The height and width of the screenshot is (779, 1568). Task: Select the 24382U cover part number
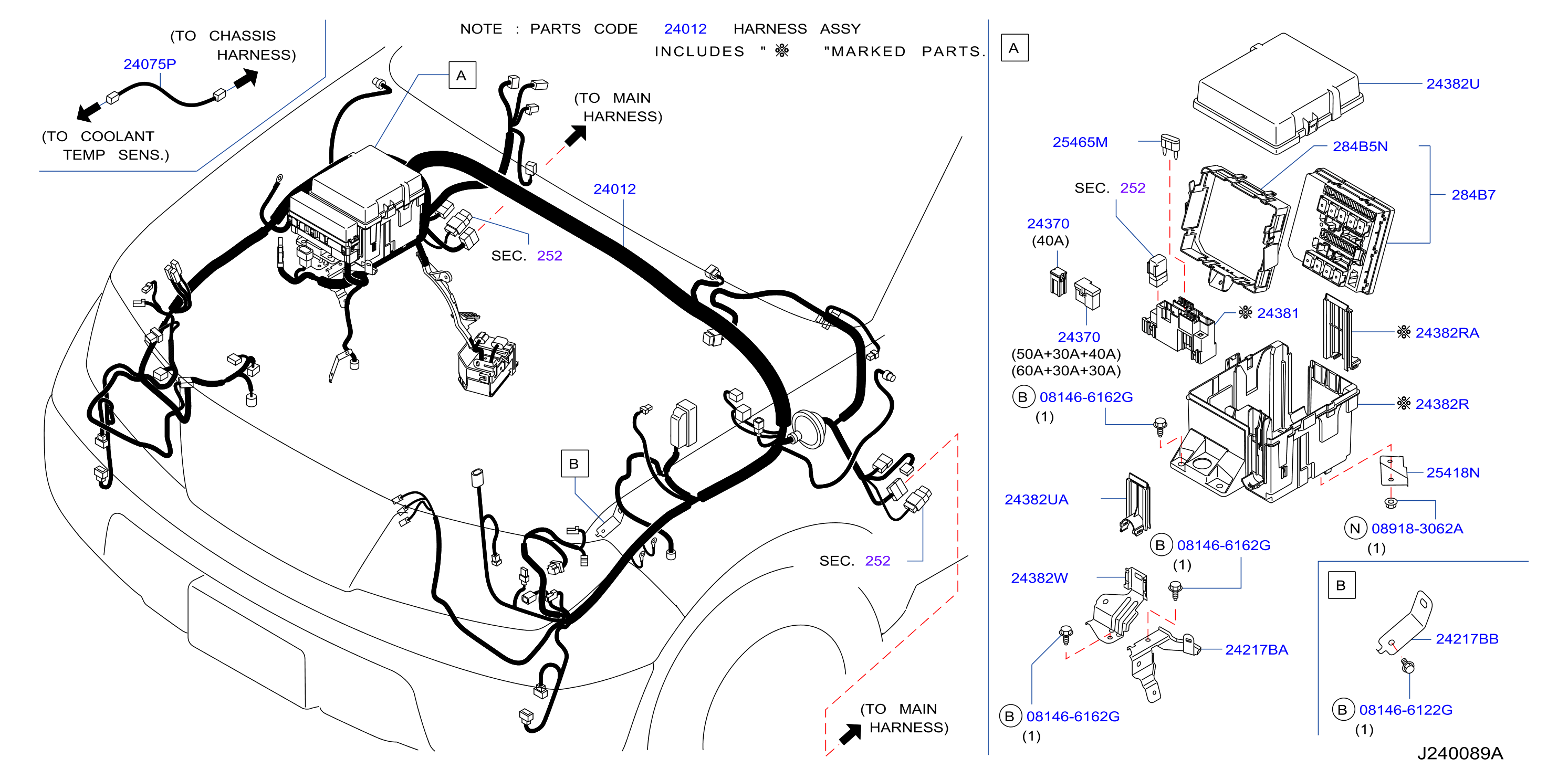(1452, 84)
